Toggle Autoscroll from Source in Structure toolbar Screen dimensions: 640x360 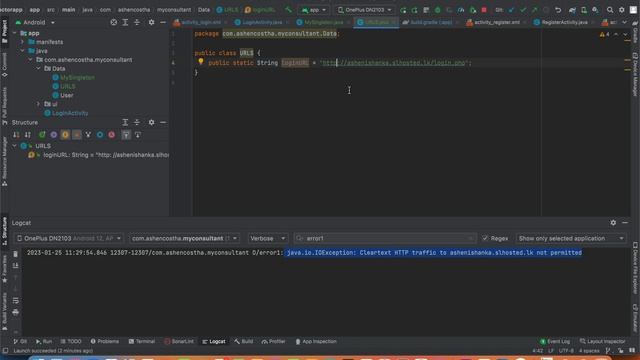click(x=138, y=135)
